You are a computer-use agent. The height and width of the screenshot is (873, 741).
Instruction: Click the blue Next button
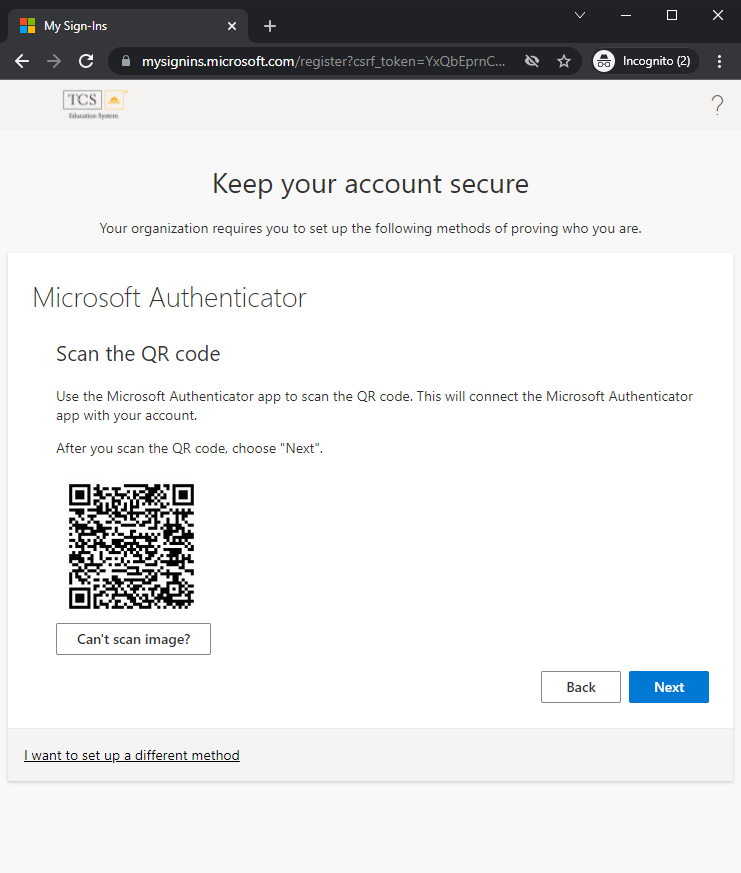[x=669, y=687]
